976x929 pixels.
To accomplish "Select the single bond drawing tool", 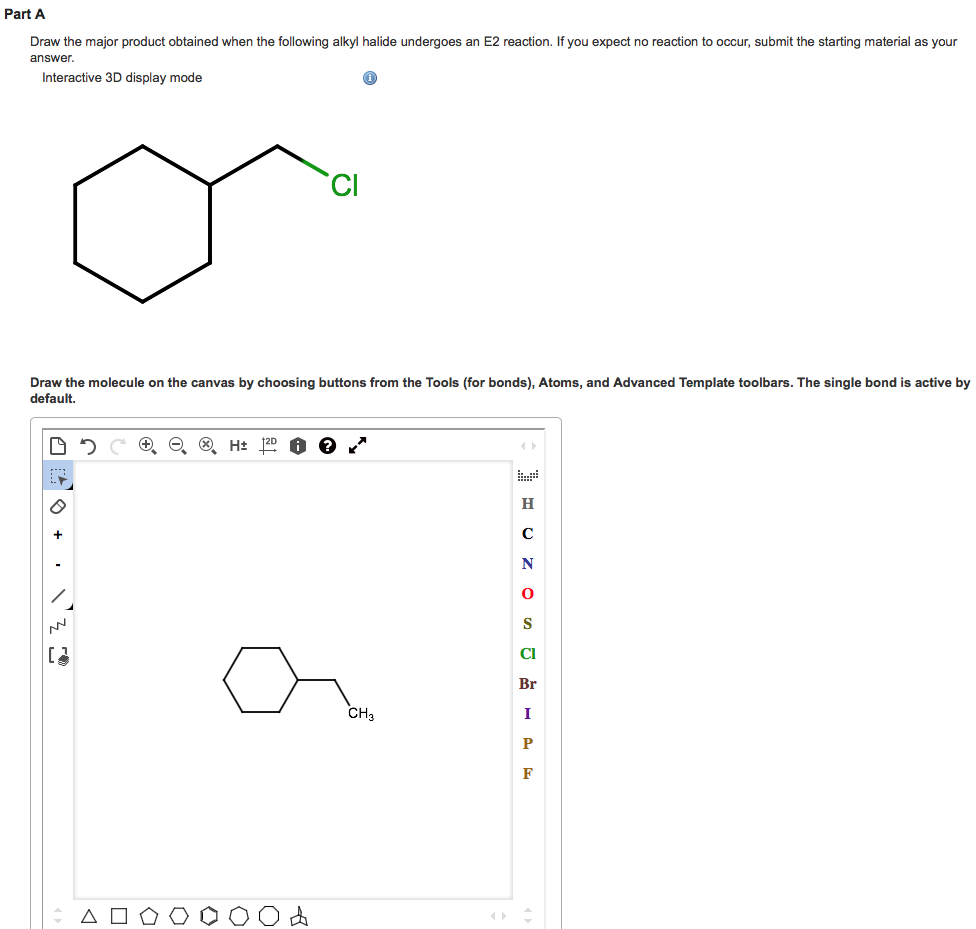I will [x=57, y=593].
